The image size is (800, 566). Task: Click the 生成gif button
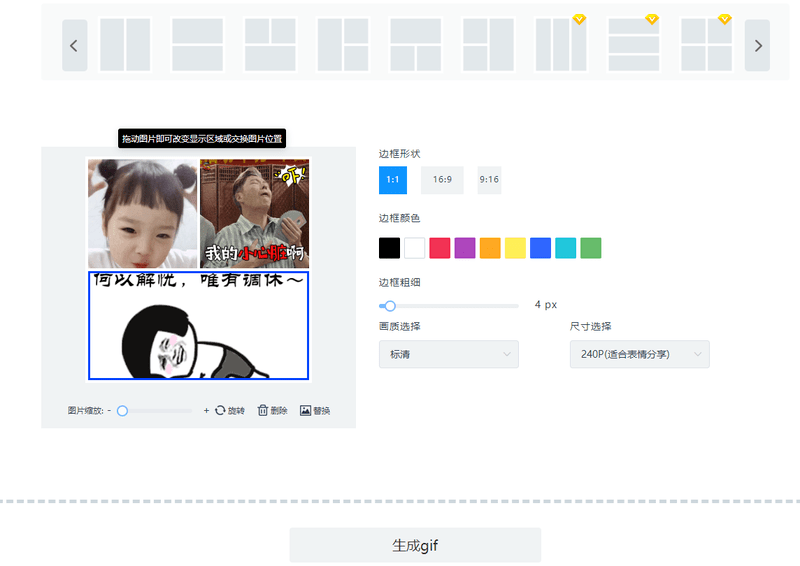[x=415, y=545]
